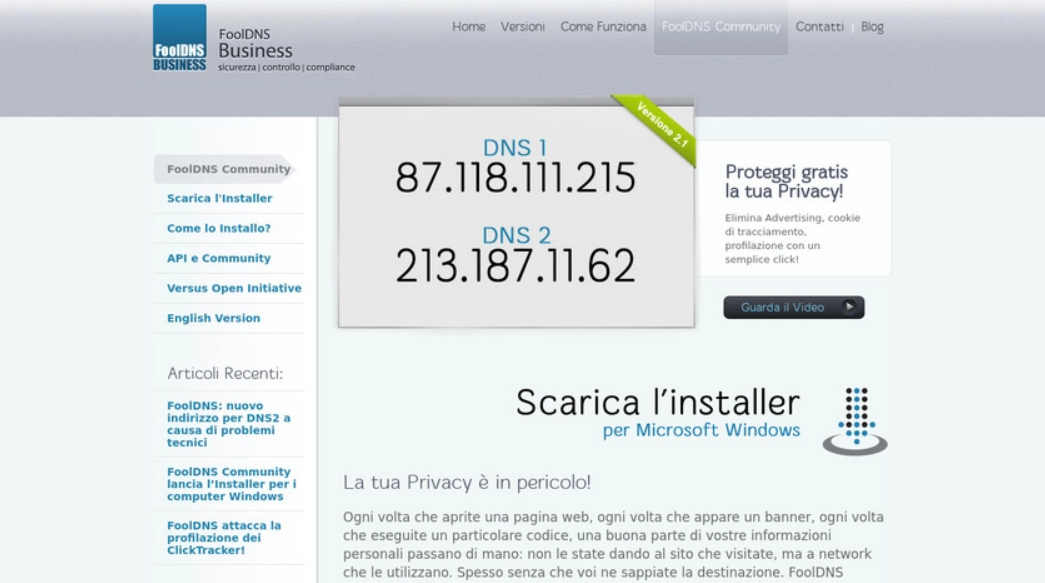Screen dimensions: 1045x583
Task: Select FoolDNS Community in the sidebar
Action: click(x=225, y=169)
